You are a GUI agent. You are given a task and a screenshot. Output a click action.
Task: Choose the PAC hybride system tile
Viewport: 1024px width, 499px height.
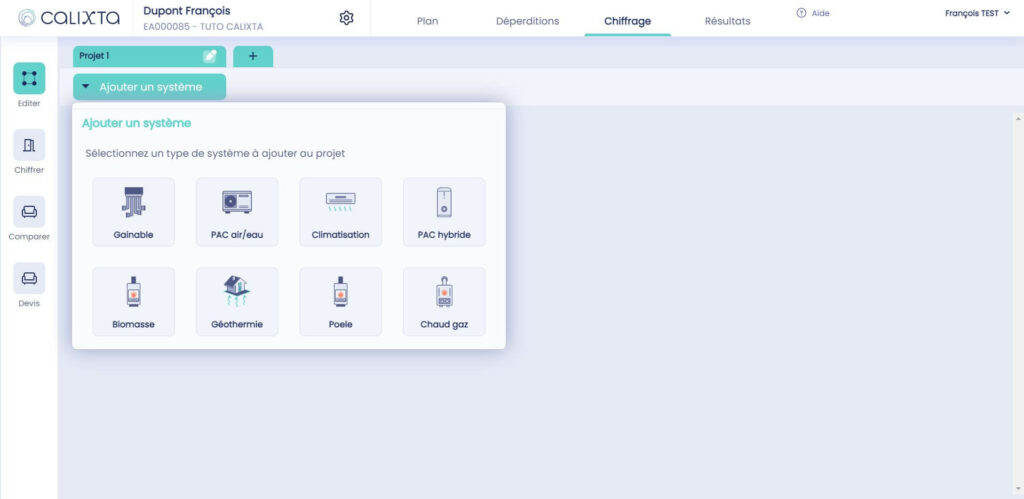444,212
